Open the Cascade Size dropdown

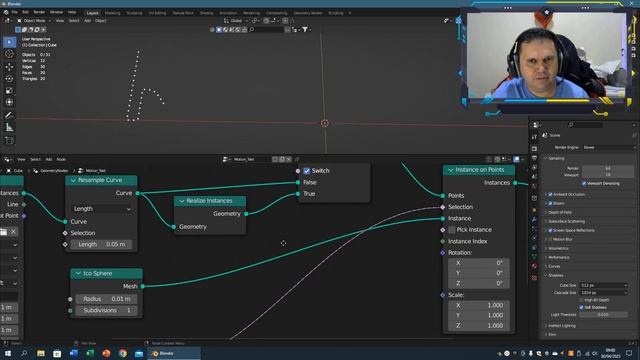tap(604, 293)
